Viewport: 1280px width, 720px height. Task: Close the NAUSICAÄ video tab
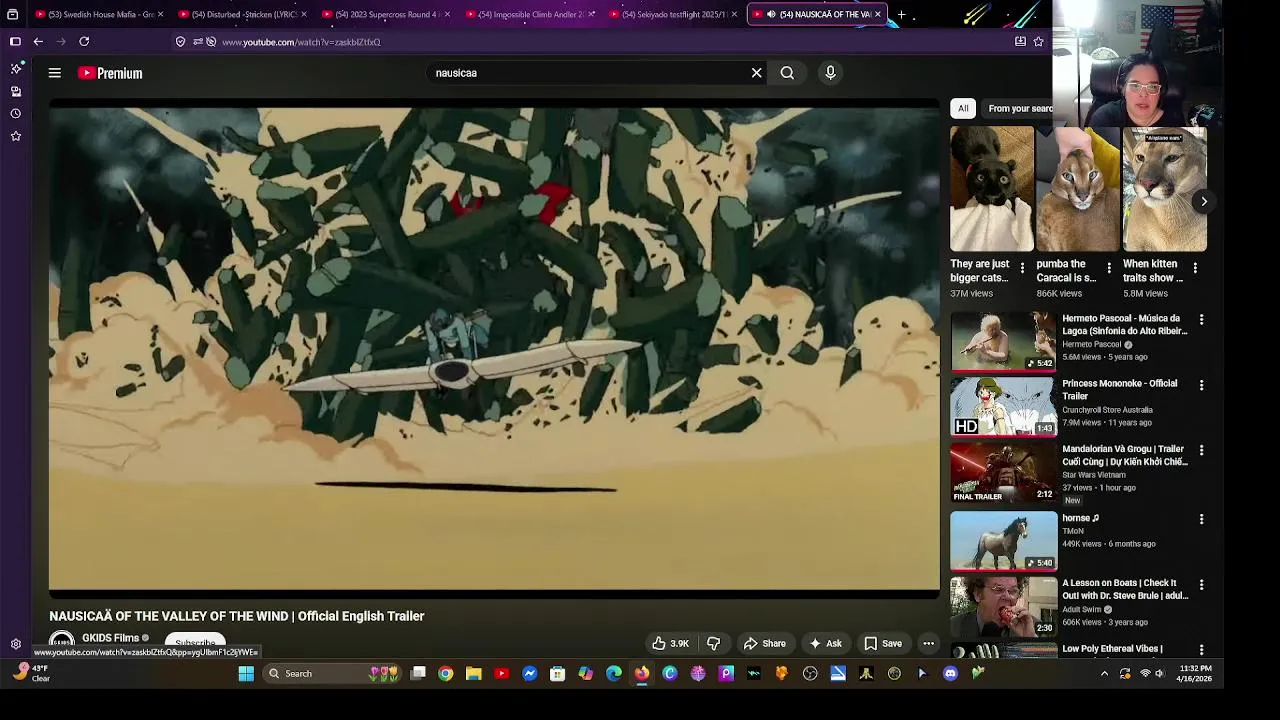coord(878,14)
